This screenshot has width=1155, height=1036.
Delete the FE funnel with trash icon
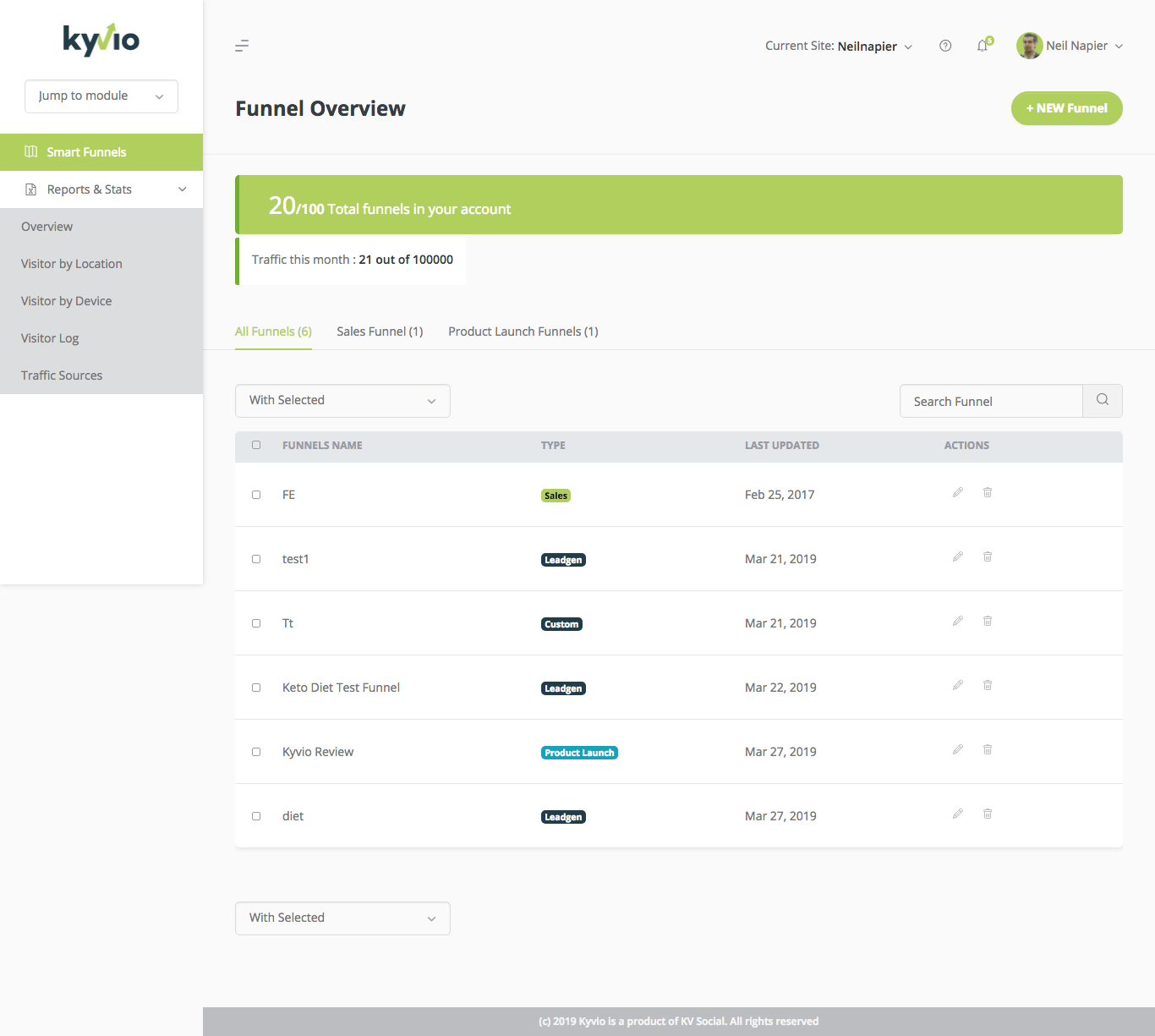click(988, 492)
